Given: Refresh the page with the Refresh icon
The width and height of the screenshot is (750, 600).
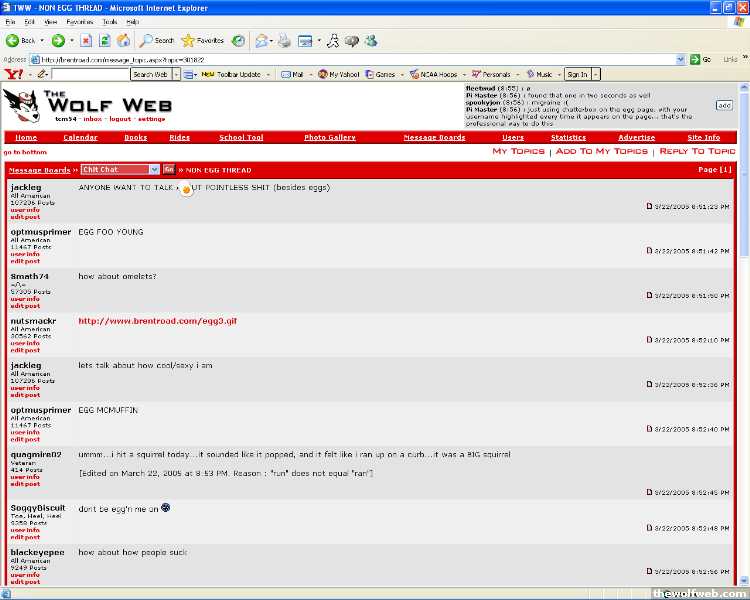Looking at the screenshot, I should 105,41.
